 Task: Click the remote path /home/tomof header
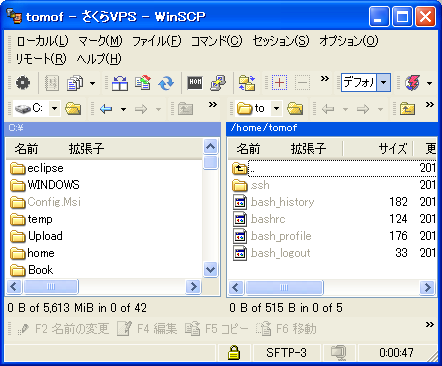pyautogui.click(x=332, y=128)
